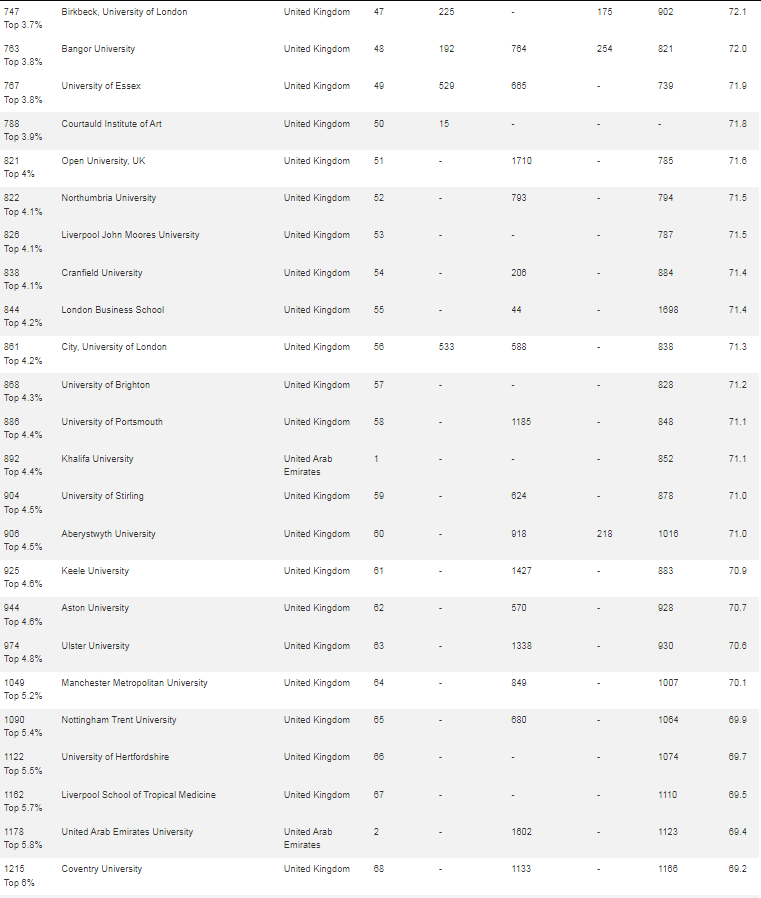
Task: Click Courtauld Institute of Art name
Action: coord(112,124)
